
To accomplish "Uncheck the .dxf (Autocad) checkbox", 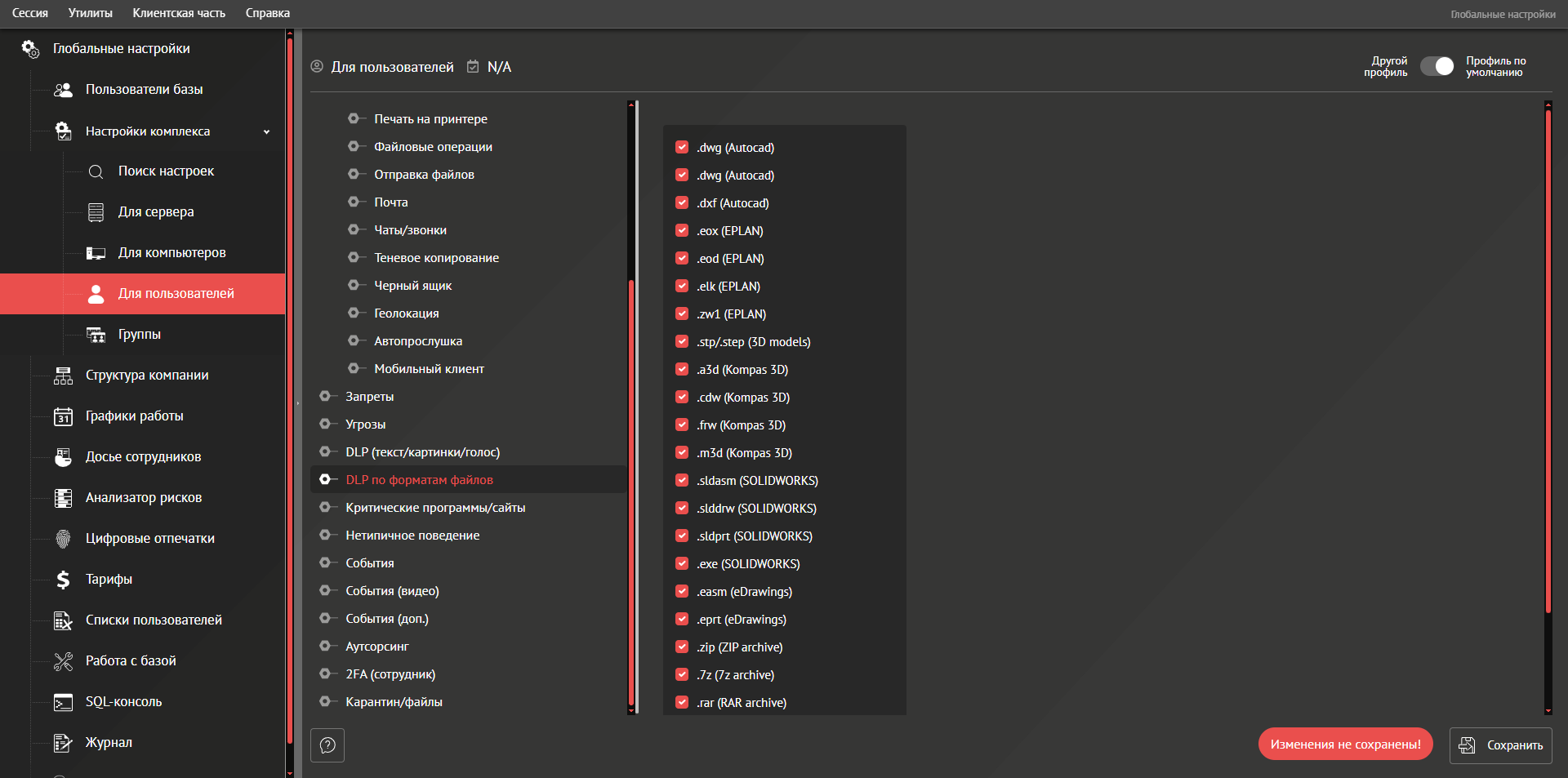I will 682,203.
